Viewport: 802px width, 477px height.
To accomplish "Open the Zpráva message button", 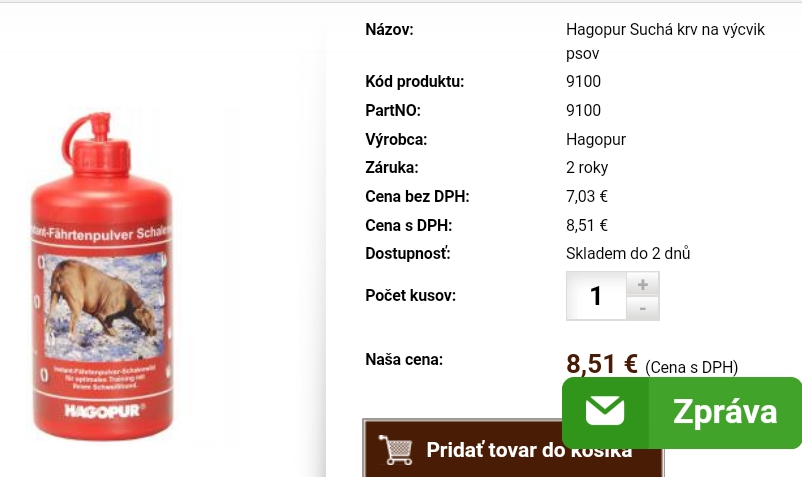I will [682, 413].
